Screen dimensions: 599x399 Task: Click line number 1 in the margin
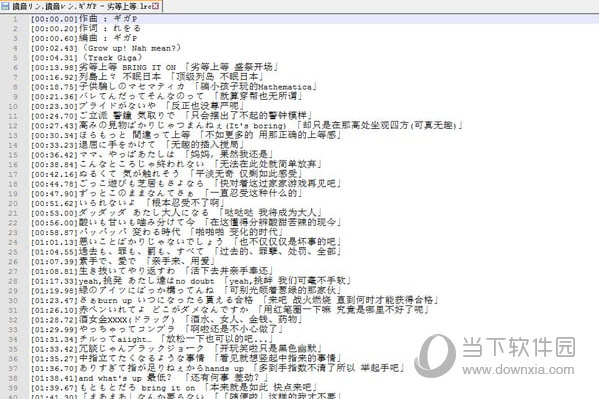point(15,19)
